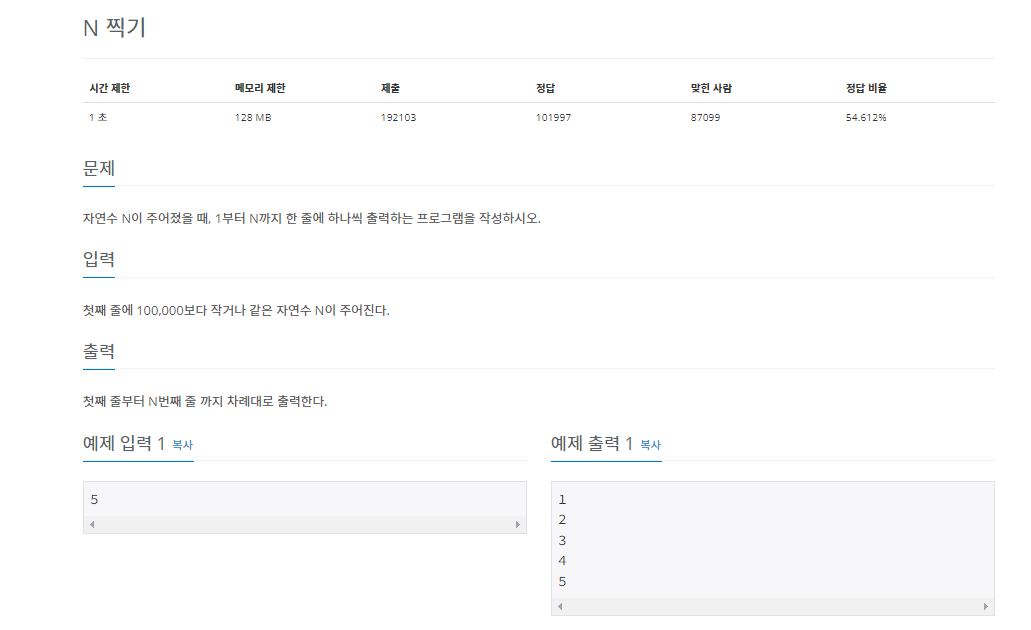Click the 출력 section heading
Viewport: 1031px width, 630px height.
pyautogui.click(x=99, y=351)
